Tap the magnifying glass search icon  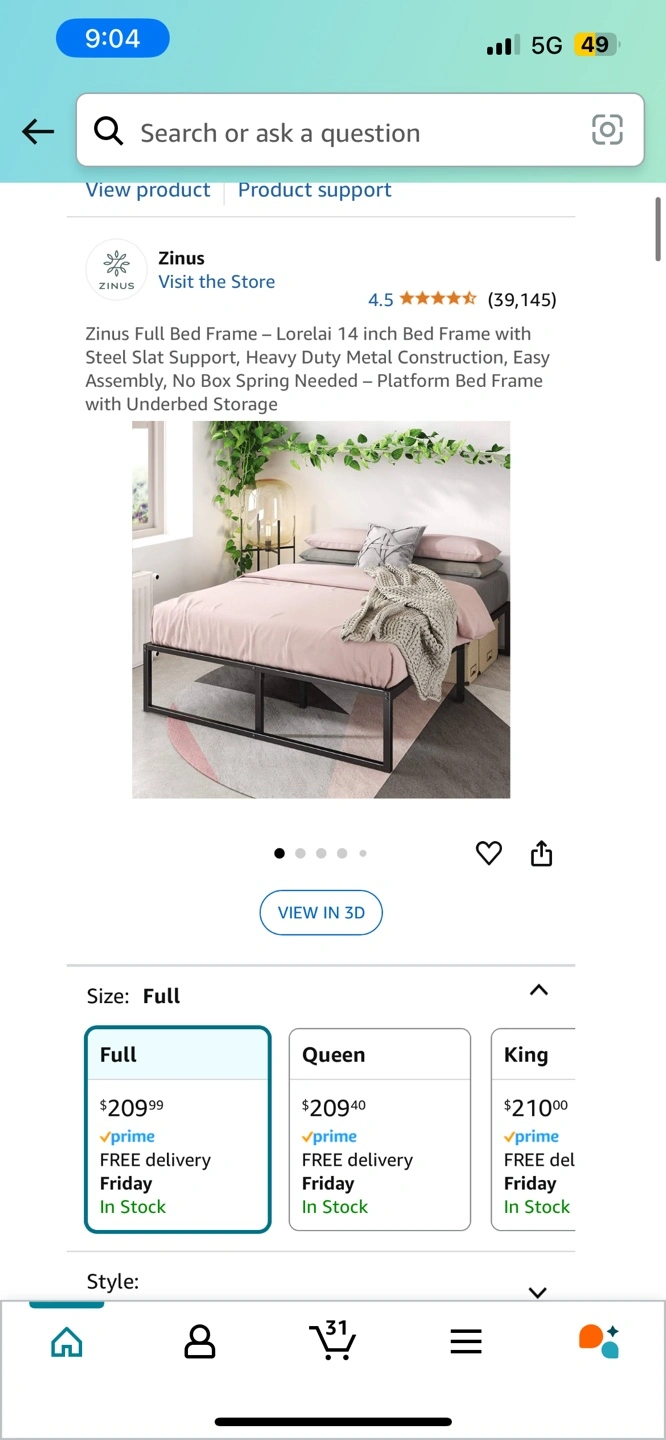click(x=108, y=130)
